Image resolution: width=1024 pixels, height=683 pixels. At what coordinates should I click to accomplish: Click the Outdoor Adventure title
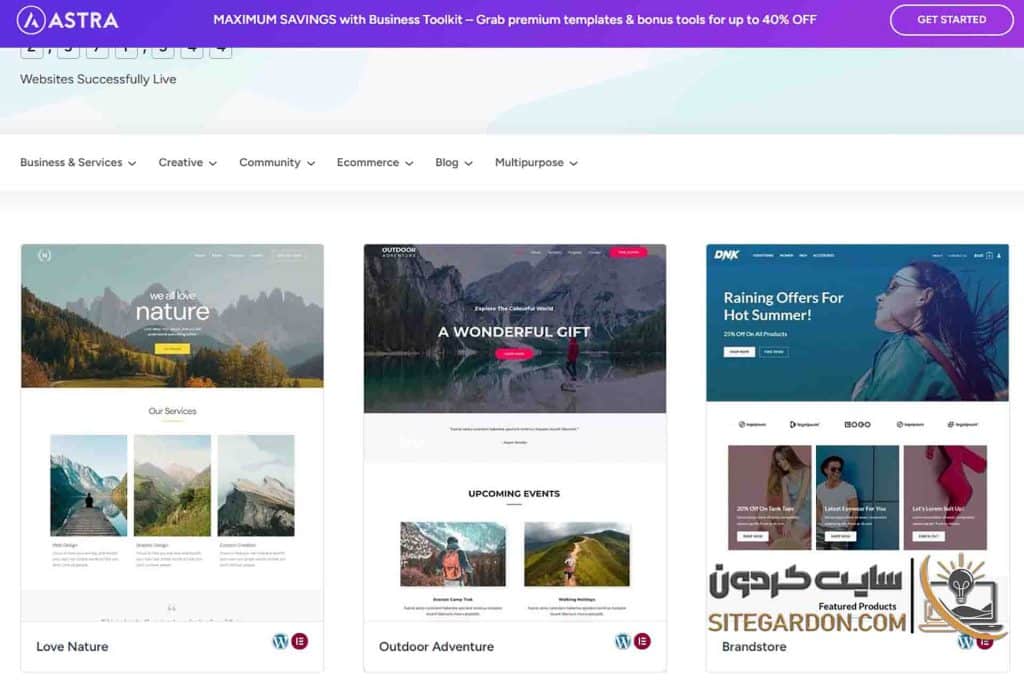(x=436, y=646)
